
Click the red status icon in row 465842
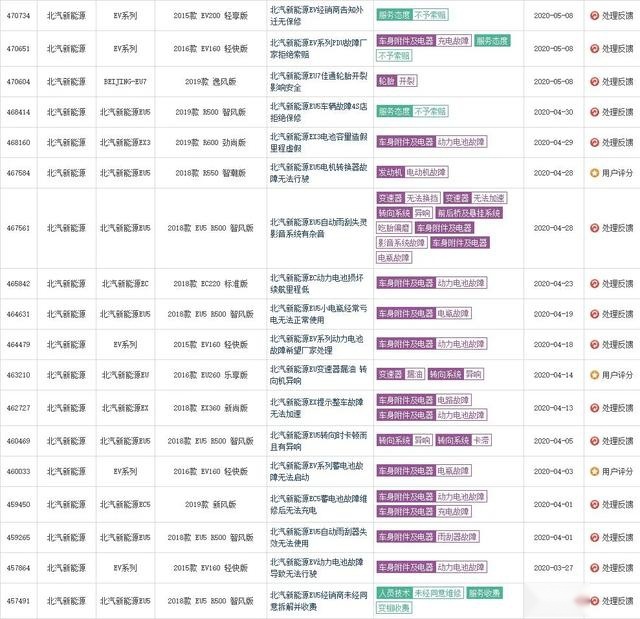tap(594, 284)
